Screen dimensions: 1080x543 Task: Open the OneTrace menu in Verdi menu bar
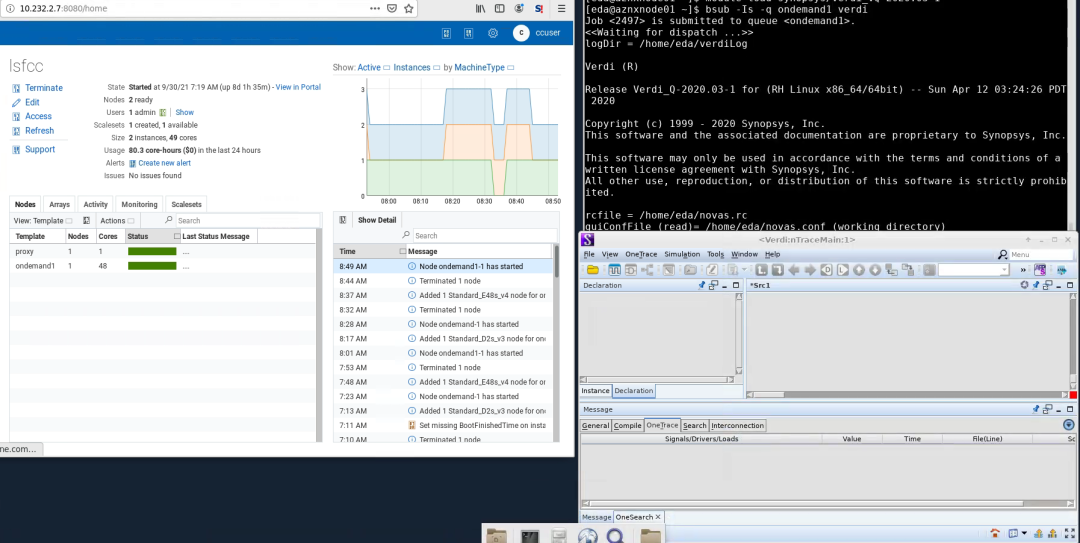[x=641, y=254]
